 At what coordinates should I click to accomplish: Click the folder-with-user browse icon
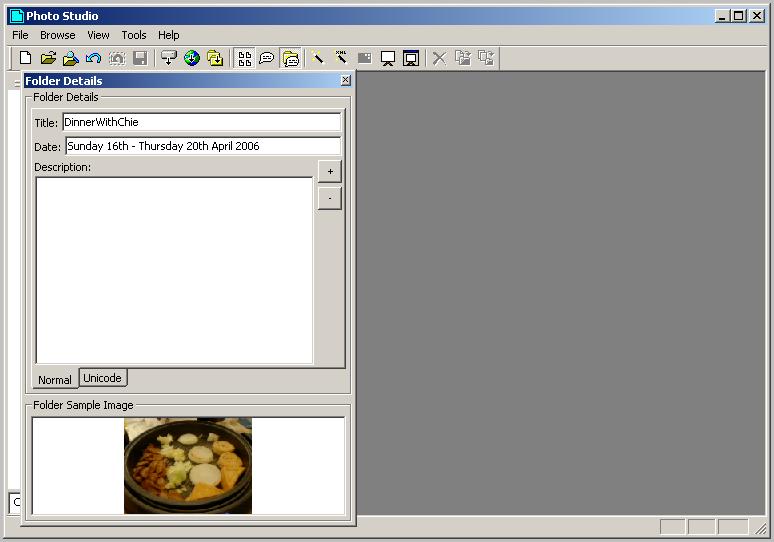[x=71, y=58]
